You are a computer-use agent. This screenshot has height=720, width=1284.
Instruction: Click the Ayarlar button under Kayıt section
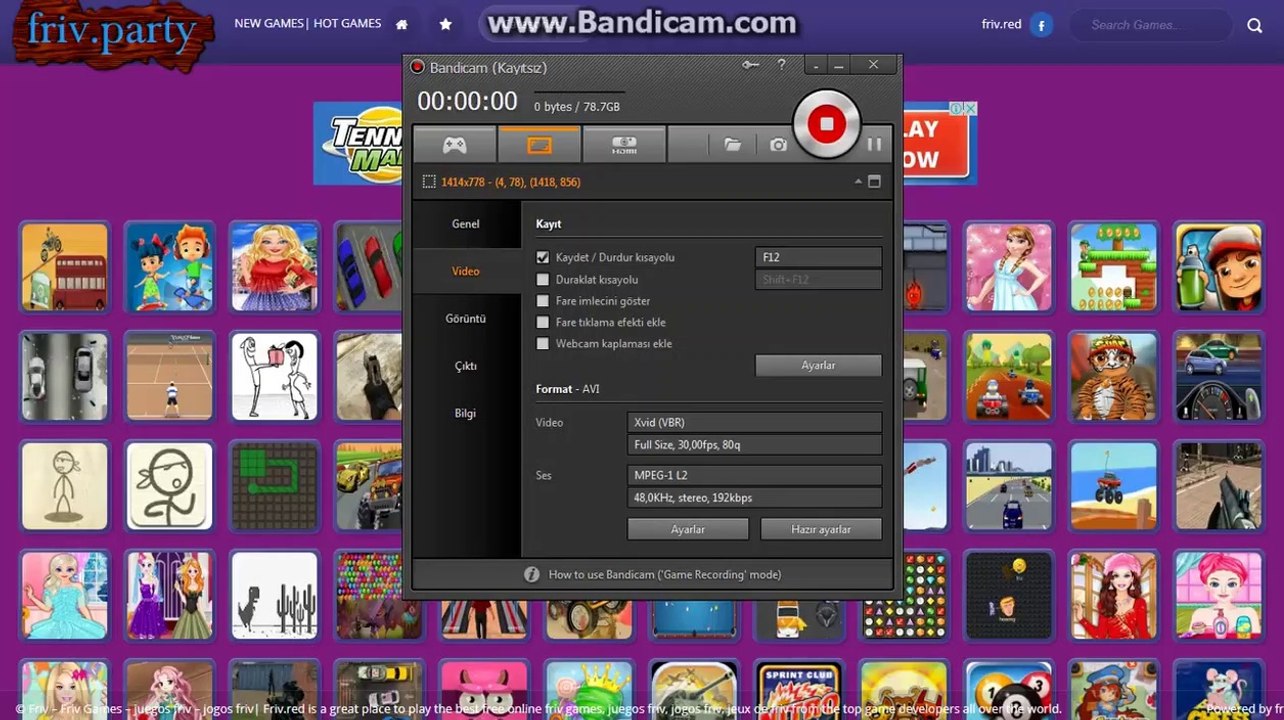click(x=818, y=366)
